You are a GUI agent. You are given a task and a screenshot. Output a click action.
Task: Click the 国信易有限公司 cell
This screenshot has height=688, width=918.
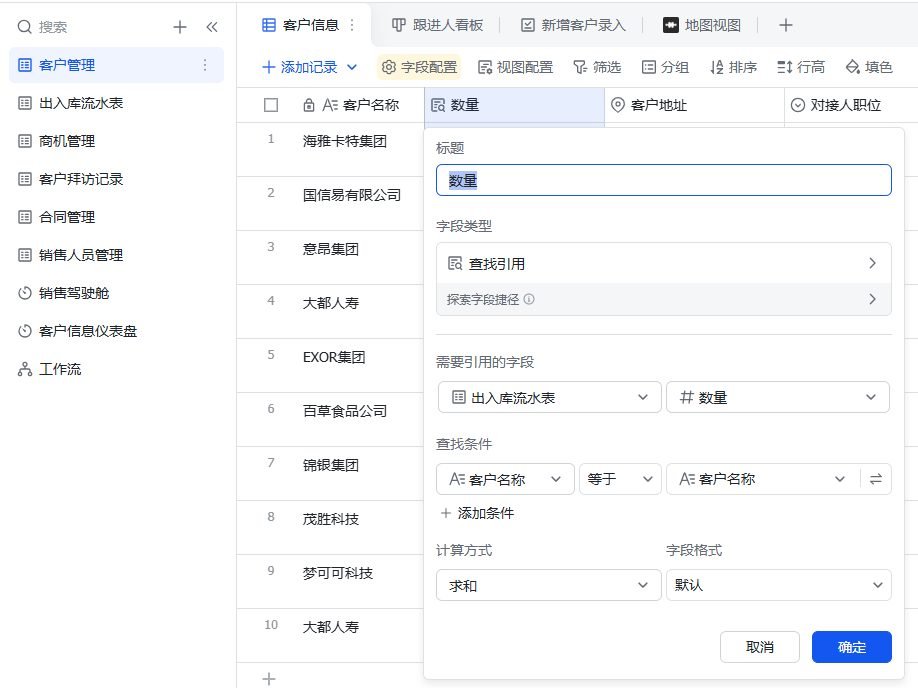coord(352,196)
